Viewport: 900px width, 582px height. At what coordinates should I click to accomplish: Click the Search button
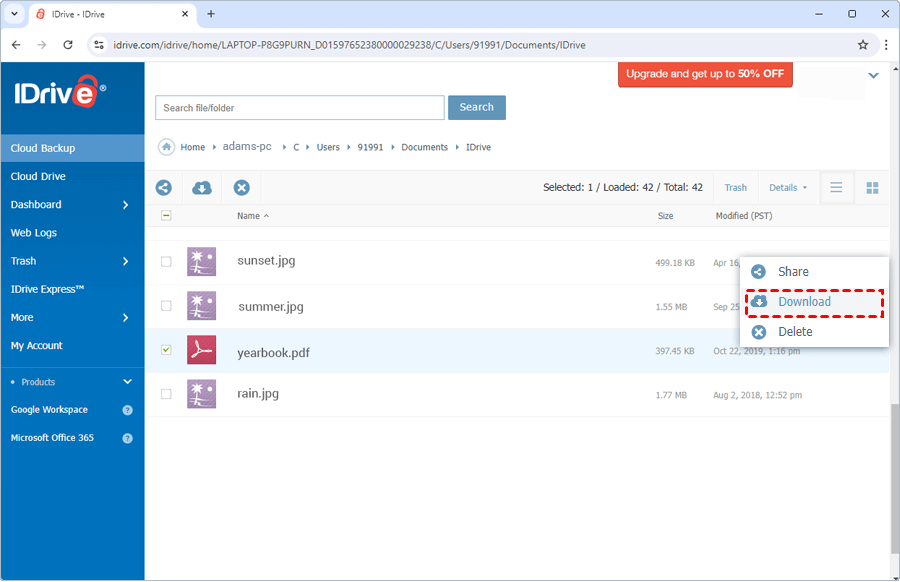(476, 107)
